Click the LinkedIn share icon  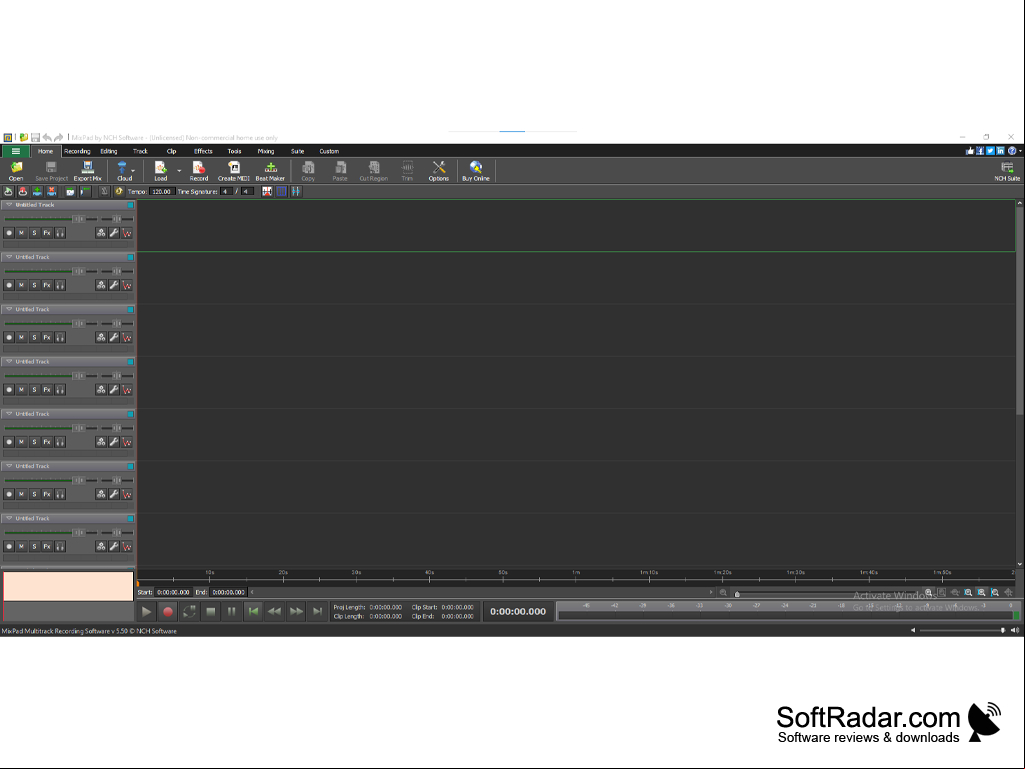click(x=1000, y=151)
